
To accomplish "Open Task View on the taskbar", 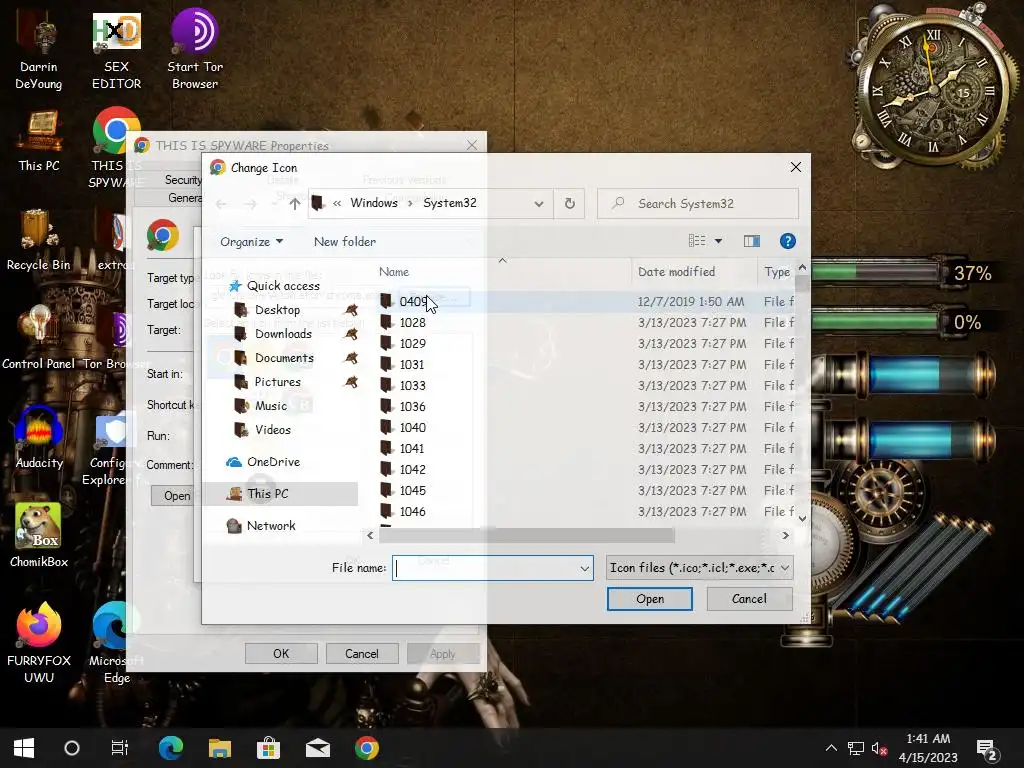I will point(120,748).
